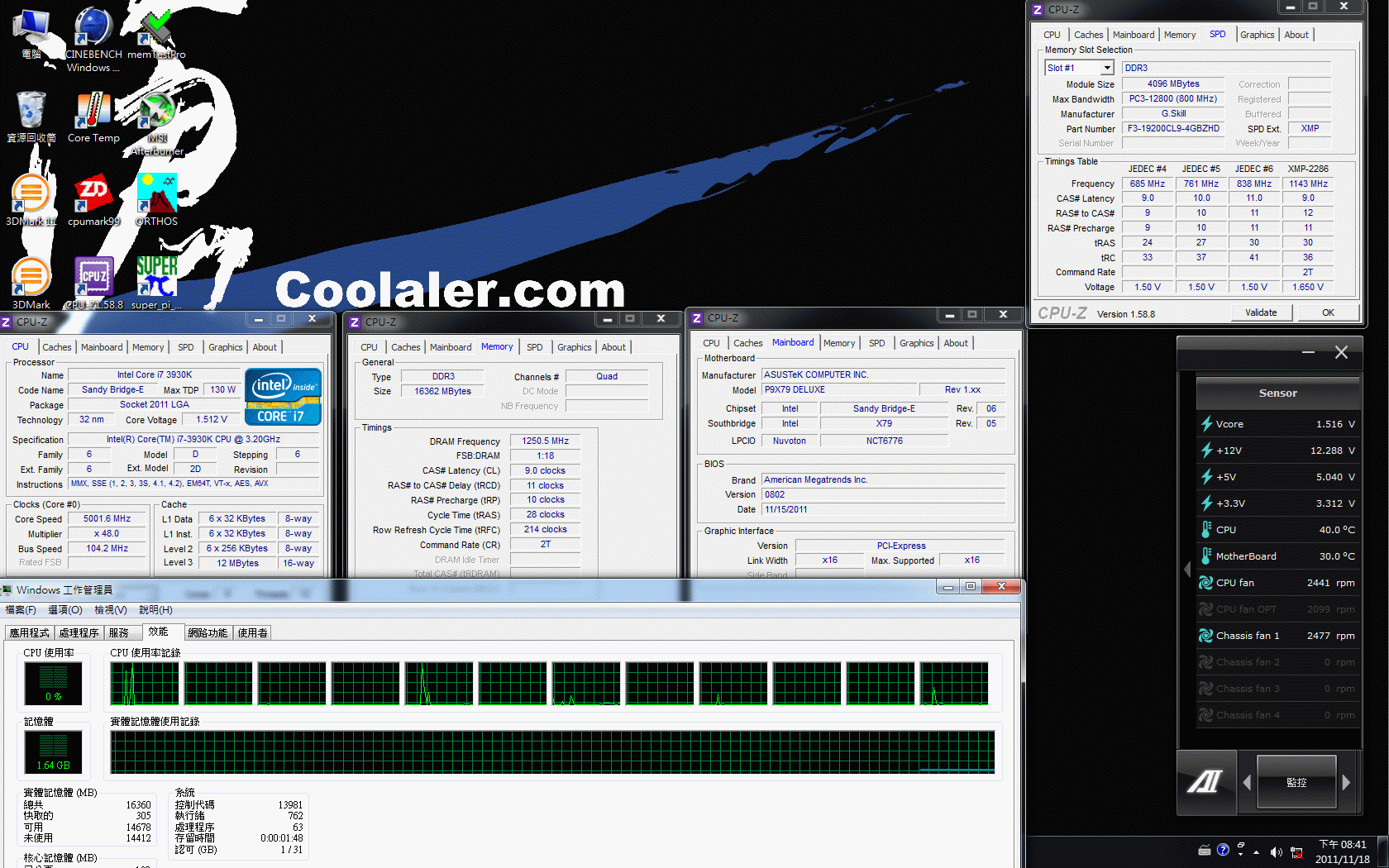Click the Validate button in CPU-Z

pos(1261,312)
